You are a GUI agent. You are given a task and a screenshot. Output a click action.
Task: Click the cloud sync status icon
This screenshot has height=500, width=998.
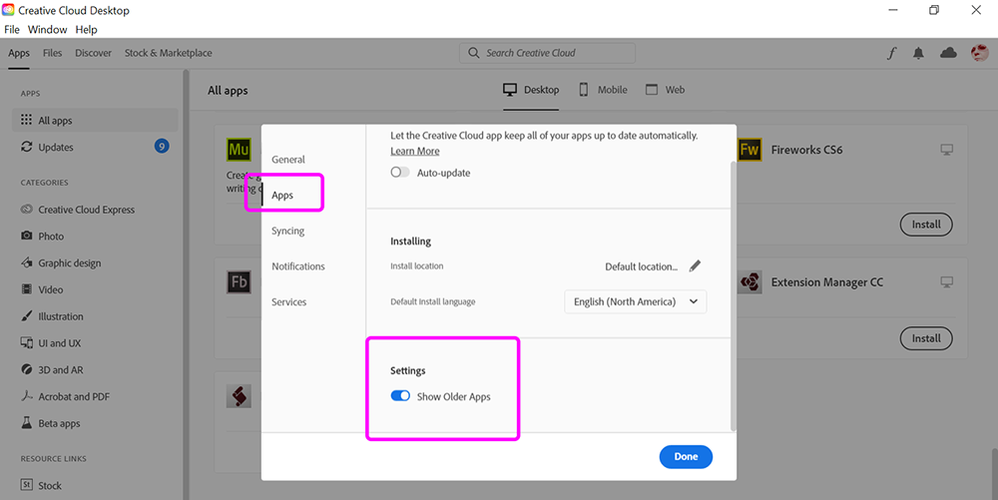coord(948,54)
